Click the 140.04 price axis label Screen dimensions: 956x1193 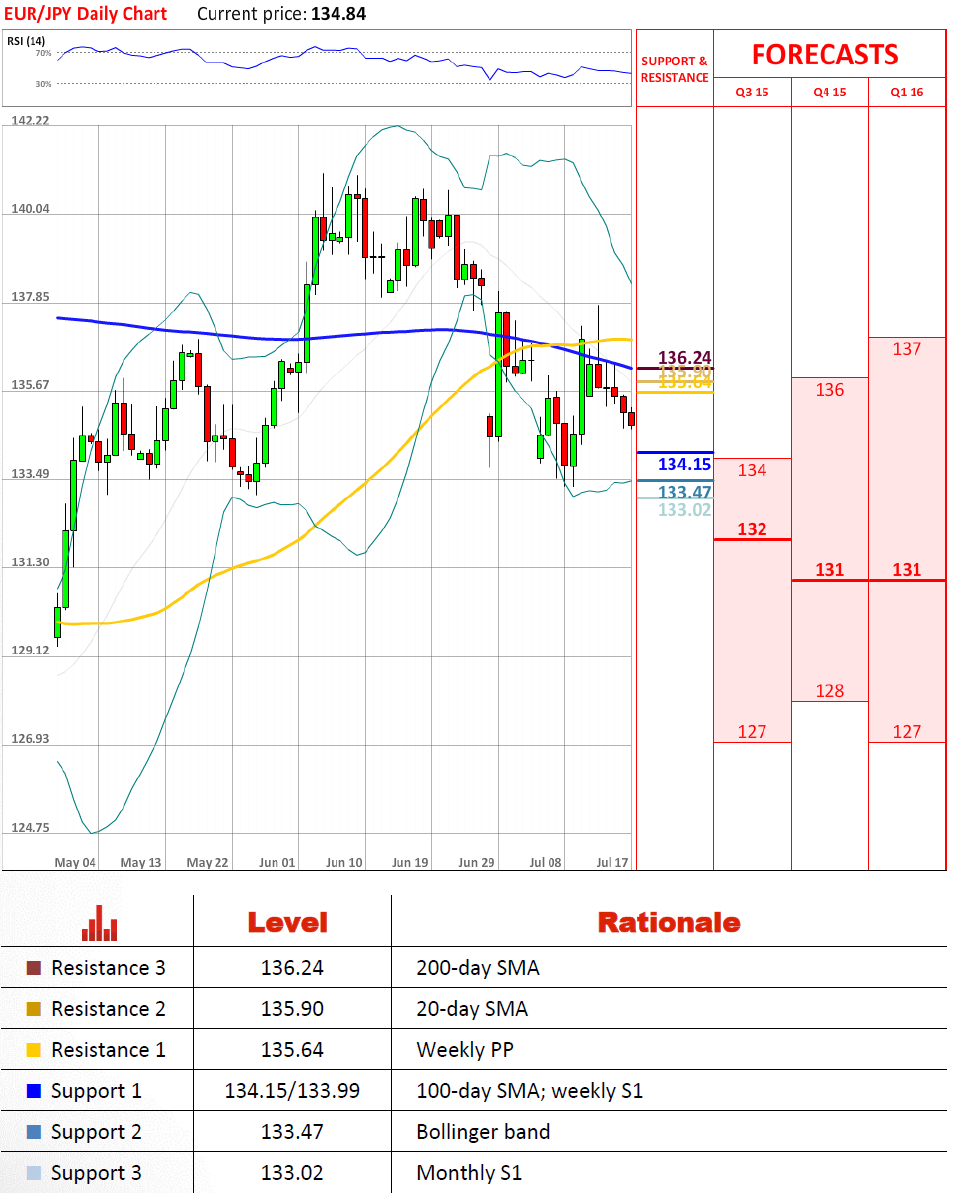[x=30, y=209]
